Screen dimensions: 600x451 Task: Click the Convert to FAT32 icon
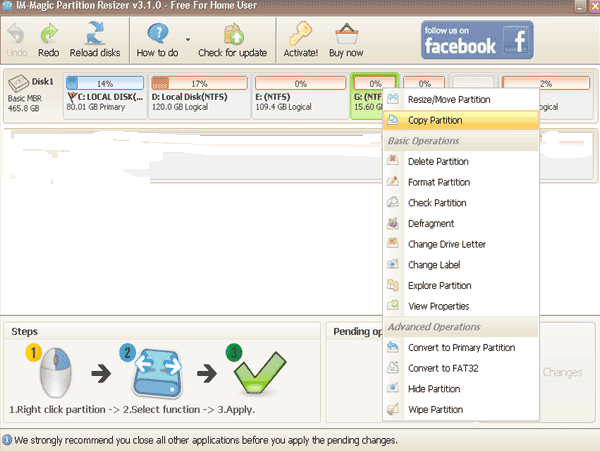[393, 367]
